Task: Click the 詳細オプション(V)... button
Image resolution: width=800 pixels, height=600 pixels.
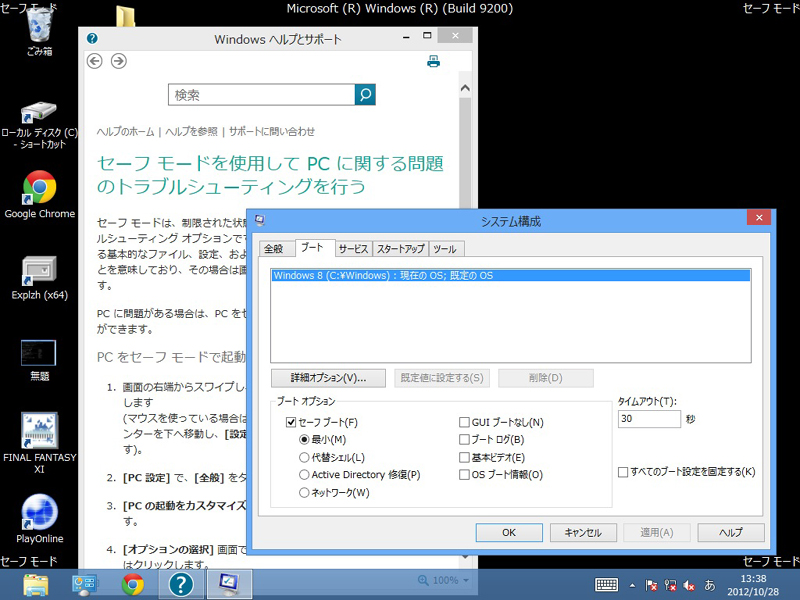Action: coord(329,378)
